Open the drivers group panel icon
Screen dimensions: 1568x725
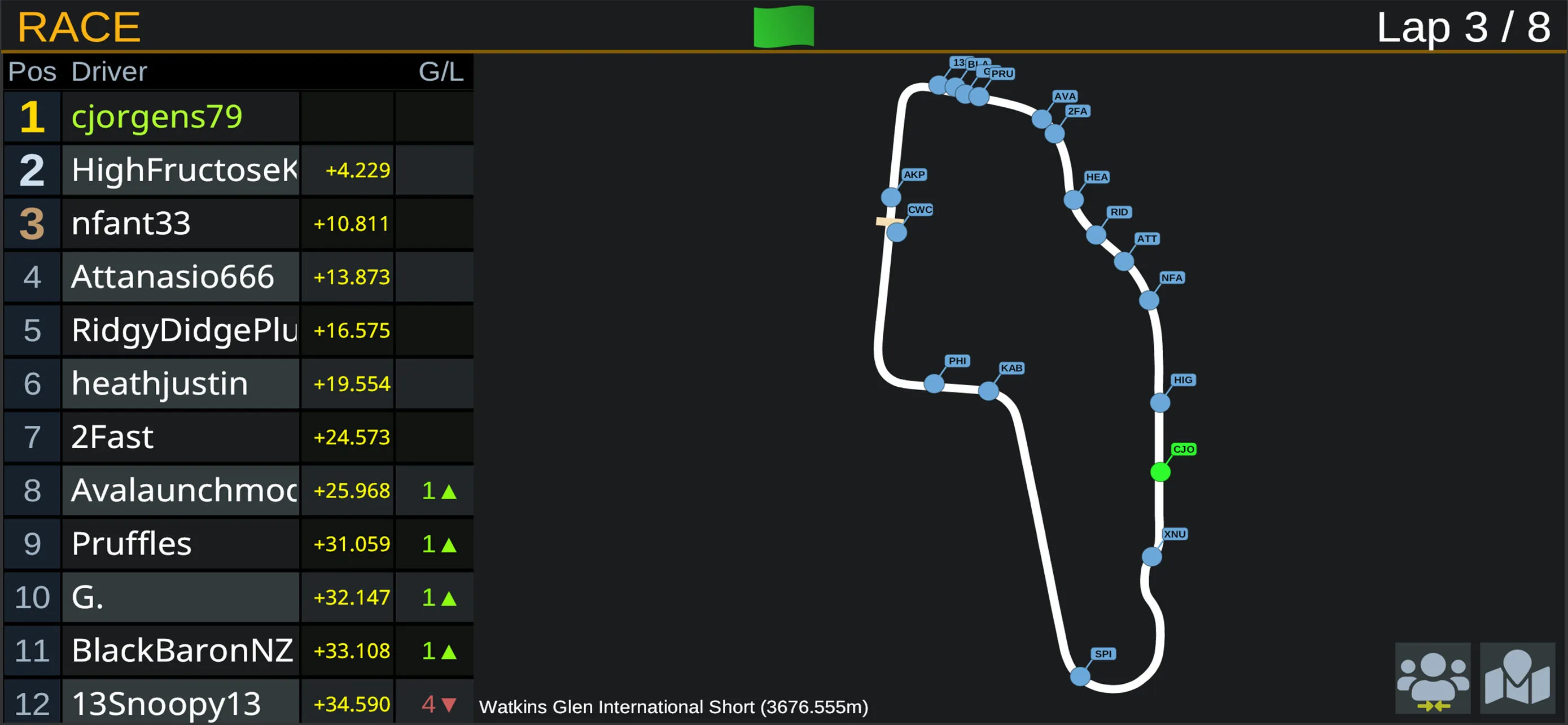[x=1433, y=678]
